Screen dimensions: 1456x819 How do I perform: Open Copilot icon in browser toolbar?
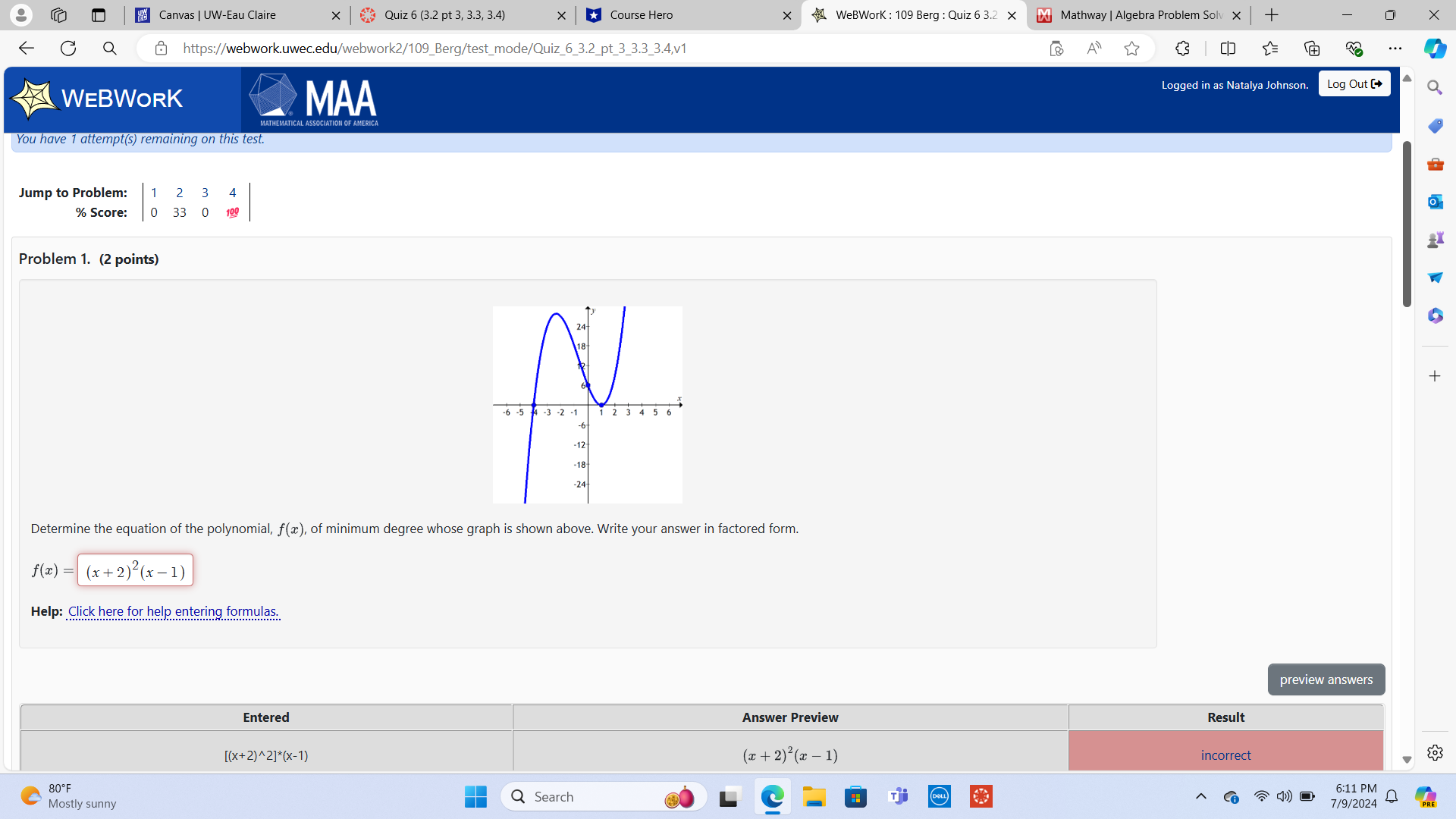click(x=1434, y=49)
